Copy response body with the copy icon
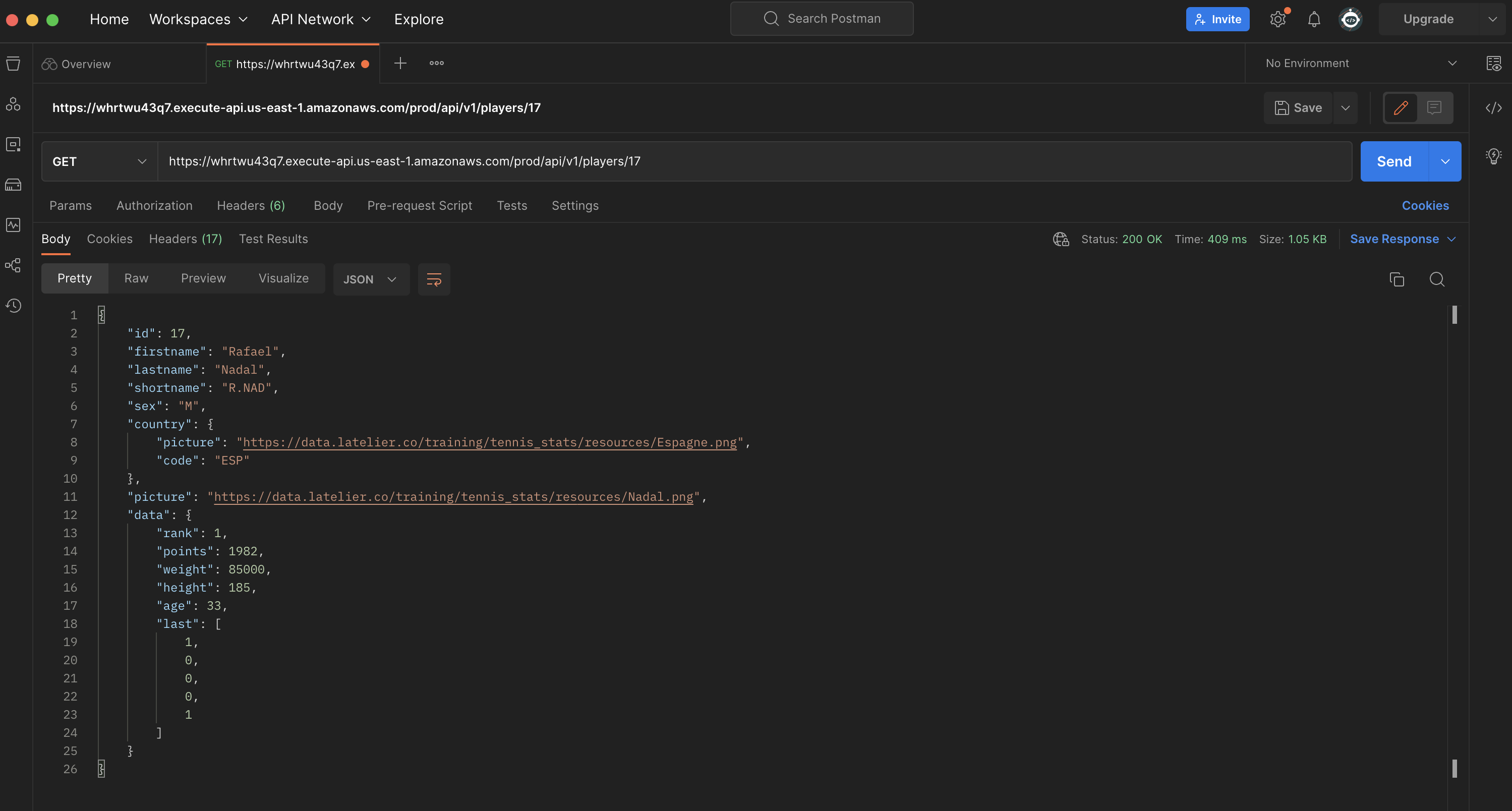Image resolution: width=1512 pixels, height=811 pixels. pyautogui.click(x=1397, y=279)
